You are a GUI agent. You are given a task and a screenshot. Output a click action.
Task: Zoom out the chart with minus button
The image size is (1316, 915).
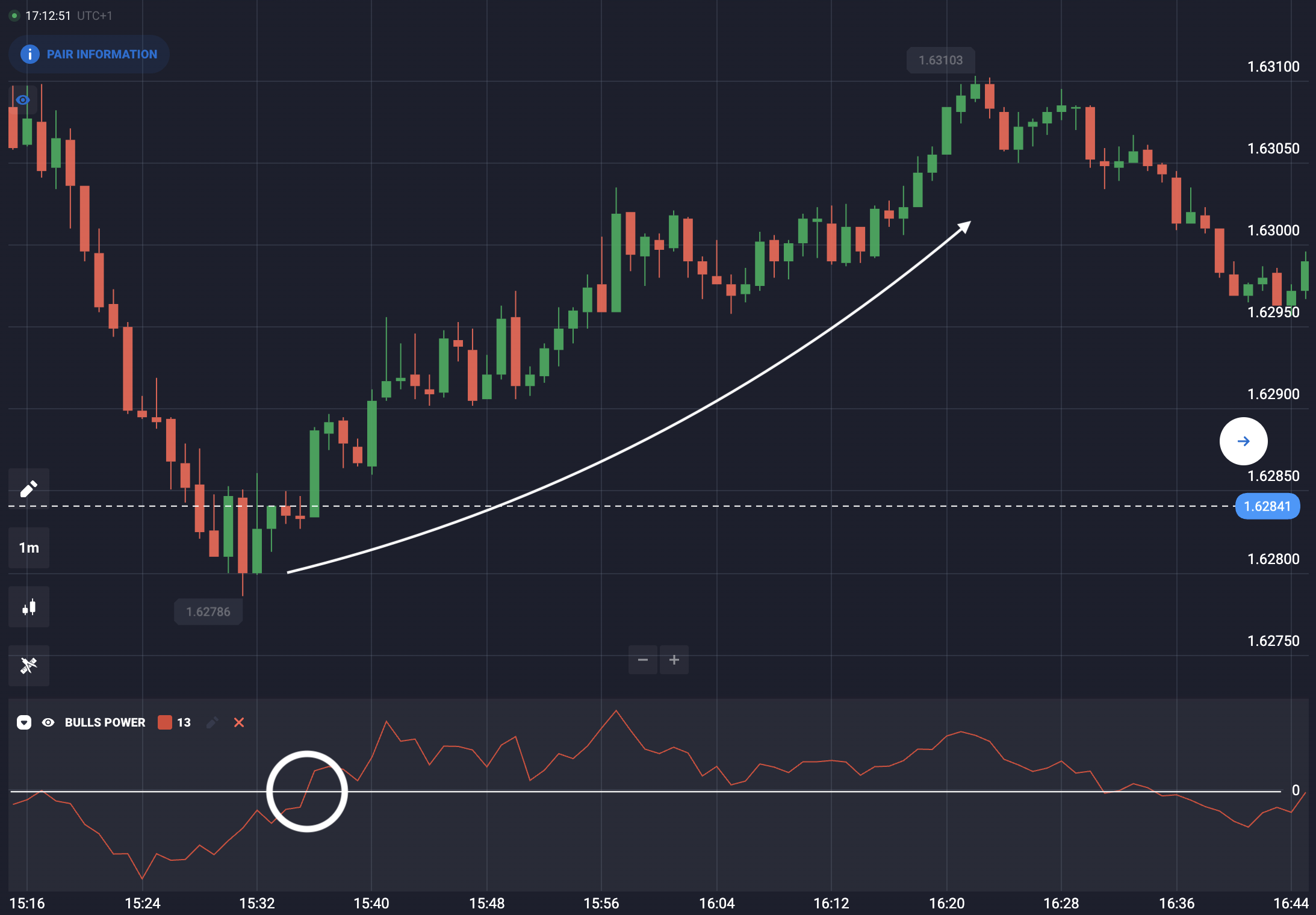coord(643,660)
